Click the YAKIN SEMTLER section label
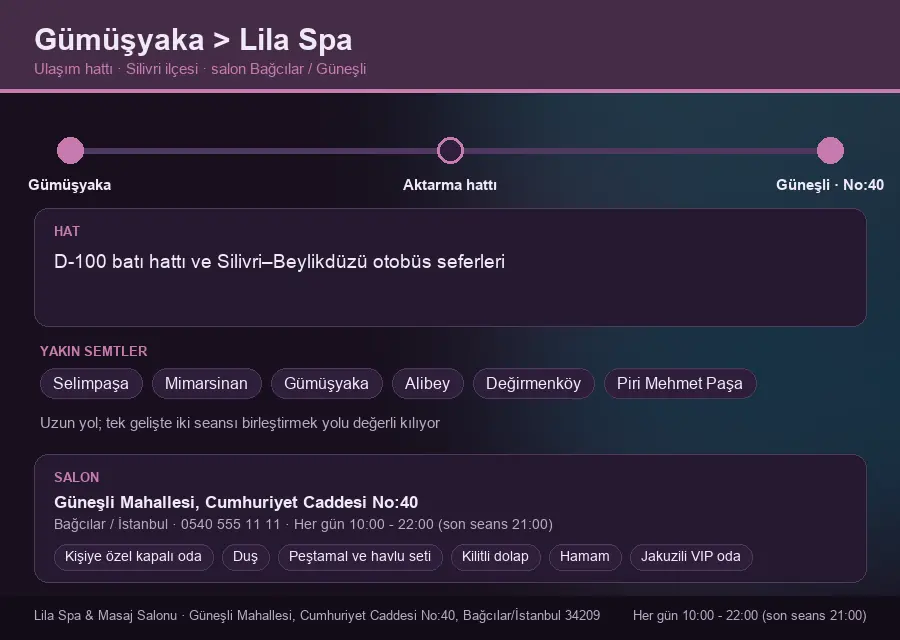Screen dimensions: 900x640 94,351
